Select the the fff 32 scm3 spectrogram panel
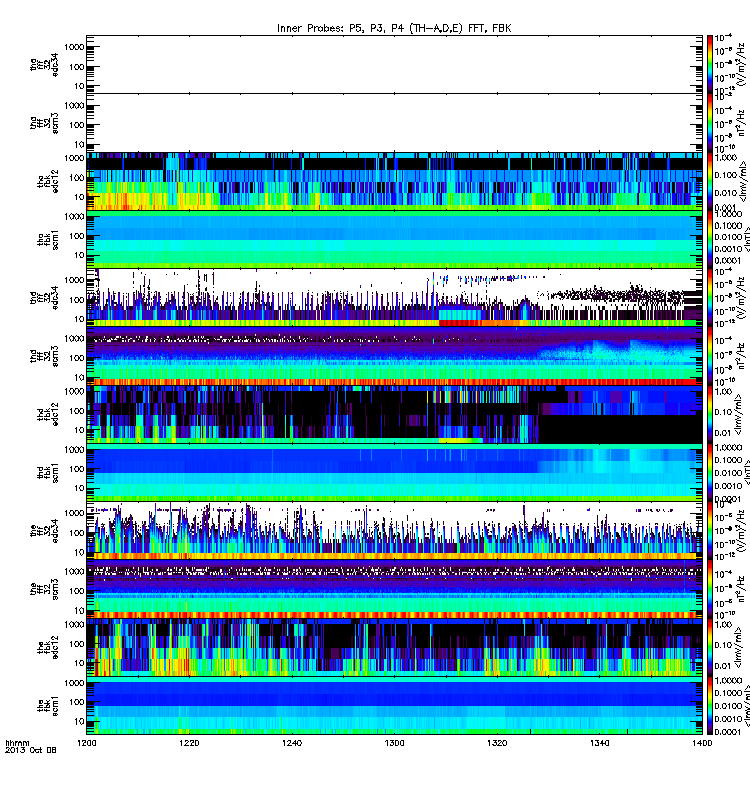 click(394, 589)
